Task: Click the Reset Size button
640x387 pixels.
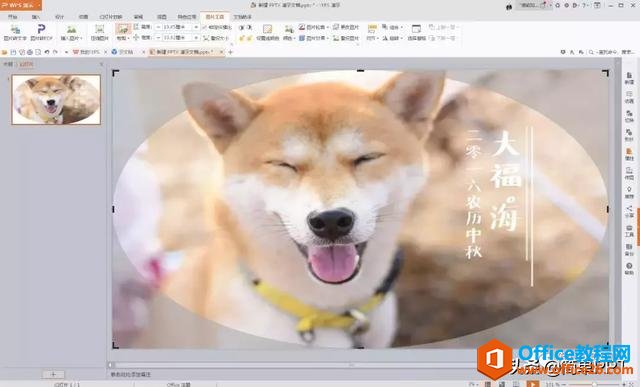Action: pos(216,38)
